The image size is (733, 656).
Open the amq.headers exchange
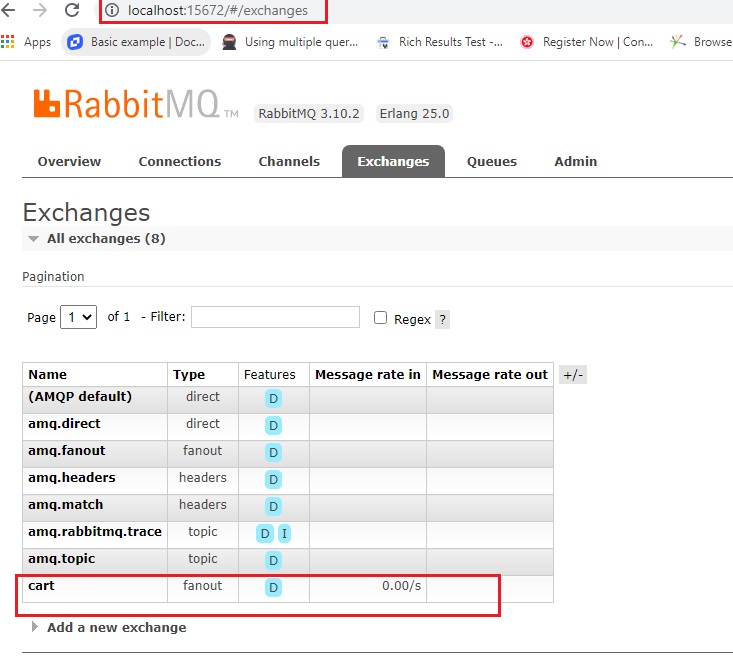click(x=72, y=477)
